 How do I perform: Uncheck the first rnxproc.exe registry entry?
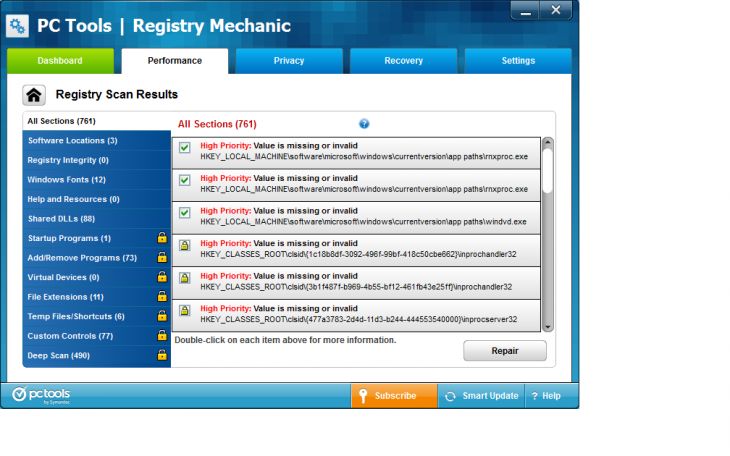[185, 148]
